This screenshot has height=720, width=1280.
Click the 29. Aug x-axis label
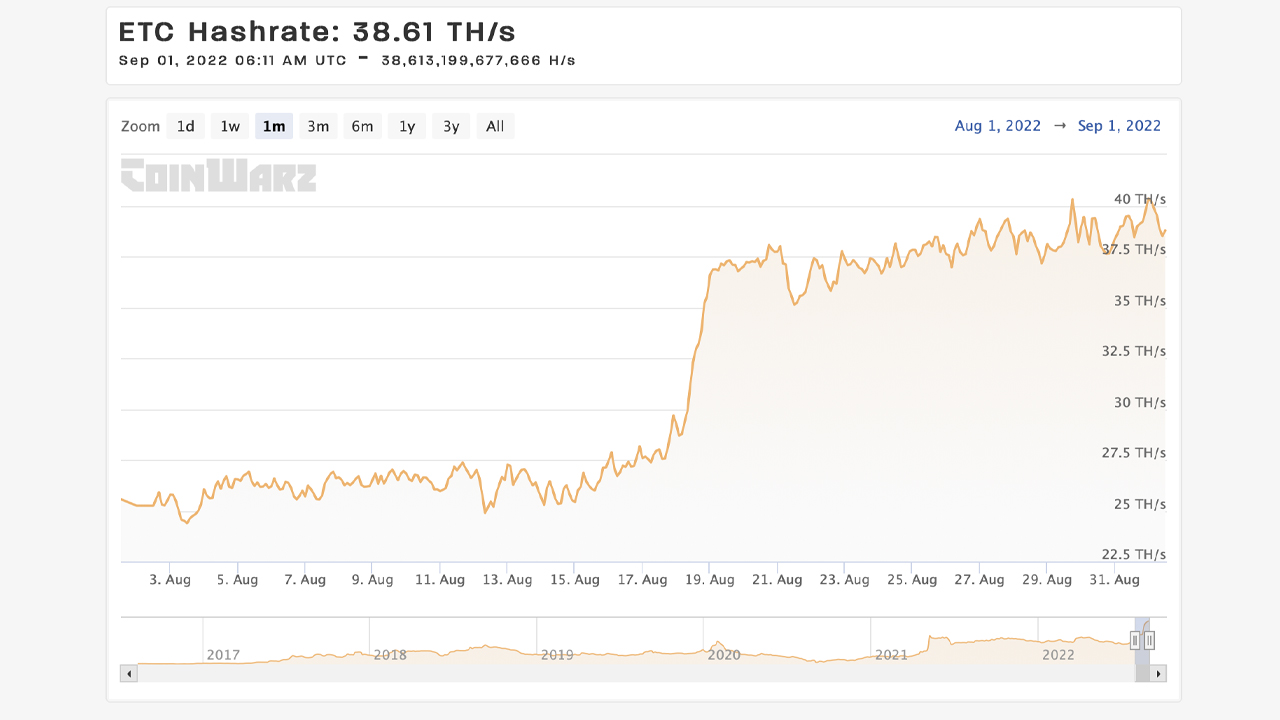(1046, 580)
